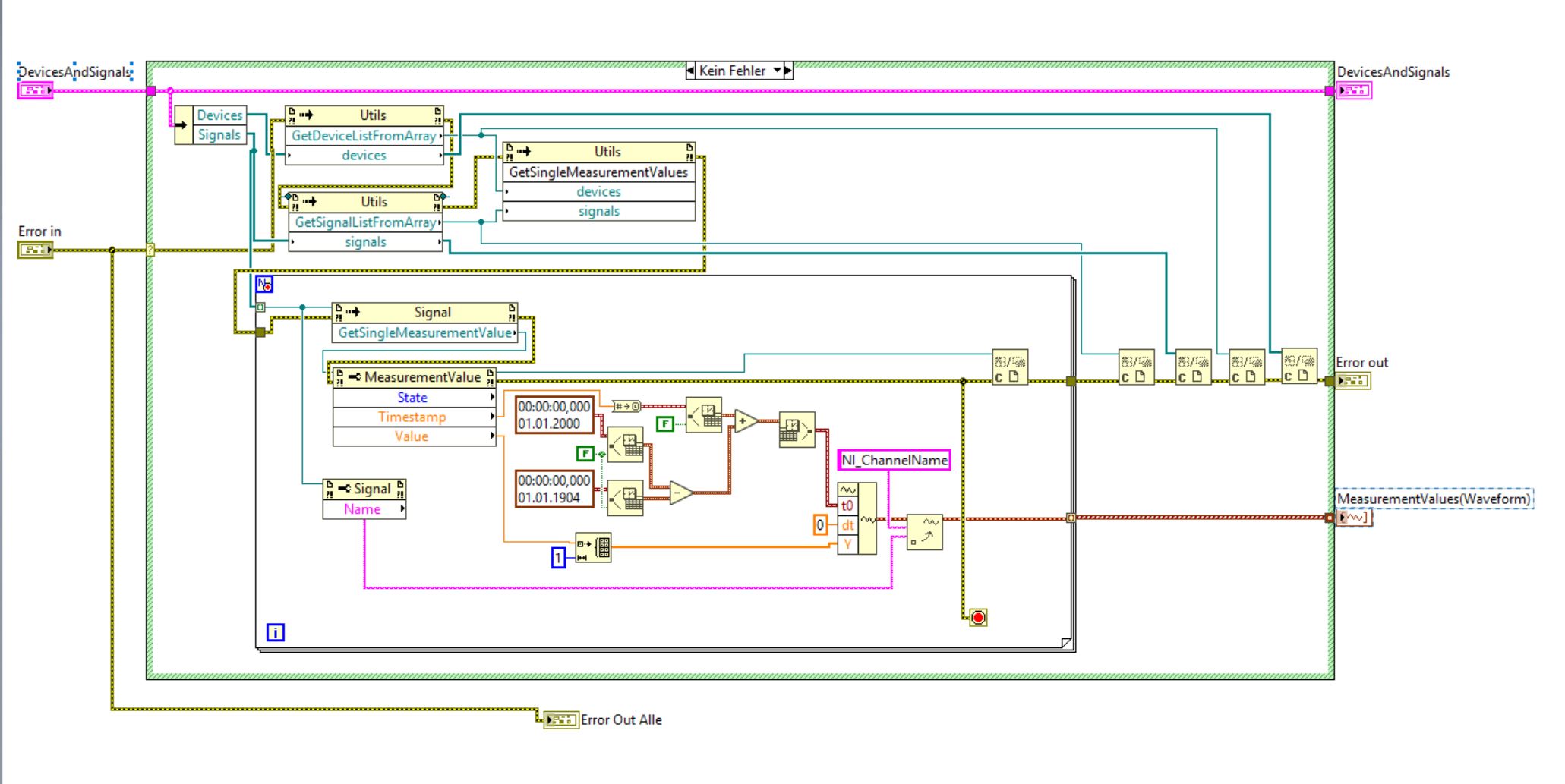Select the loop iteration terminal i
Viewport: 1565px width, 784px height.
tap(275, 631)
